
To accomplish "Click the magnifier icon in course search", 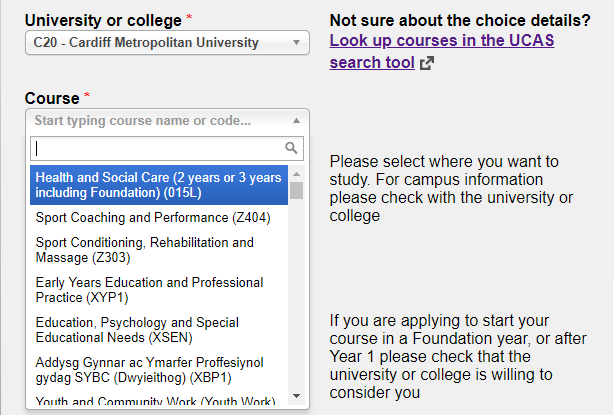I will (292, 148).
